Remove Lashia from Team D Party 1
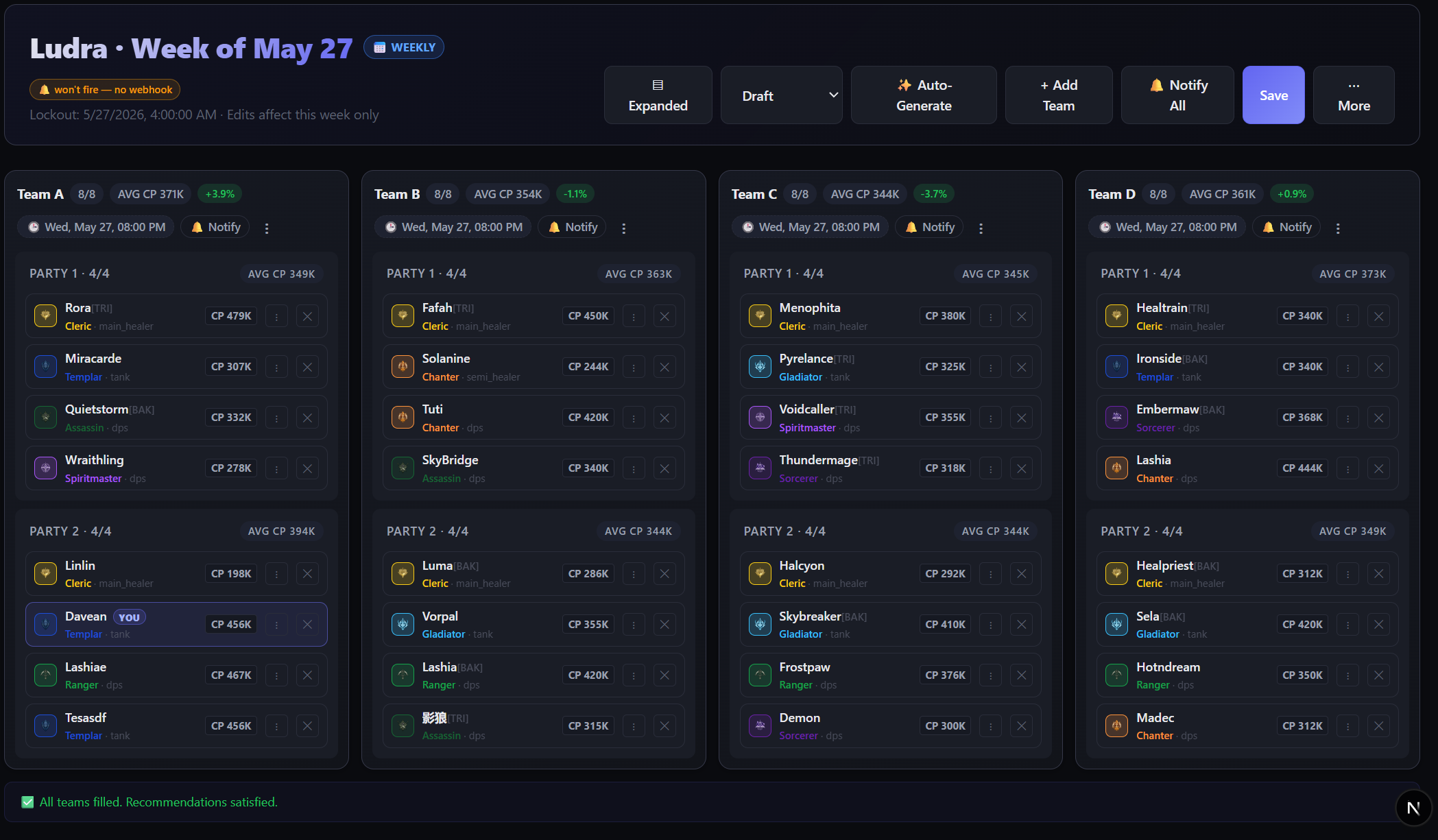The image size is (1438, 840). point(1379,468)
